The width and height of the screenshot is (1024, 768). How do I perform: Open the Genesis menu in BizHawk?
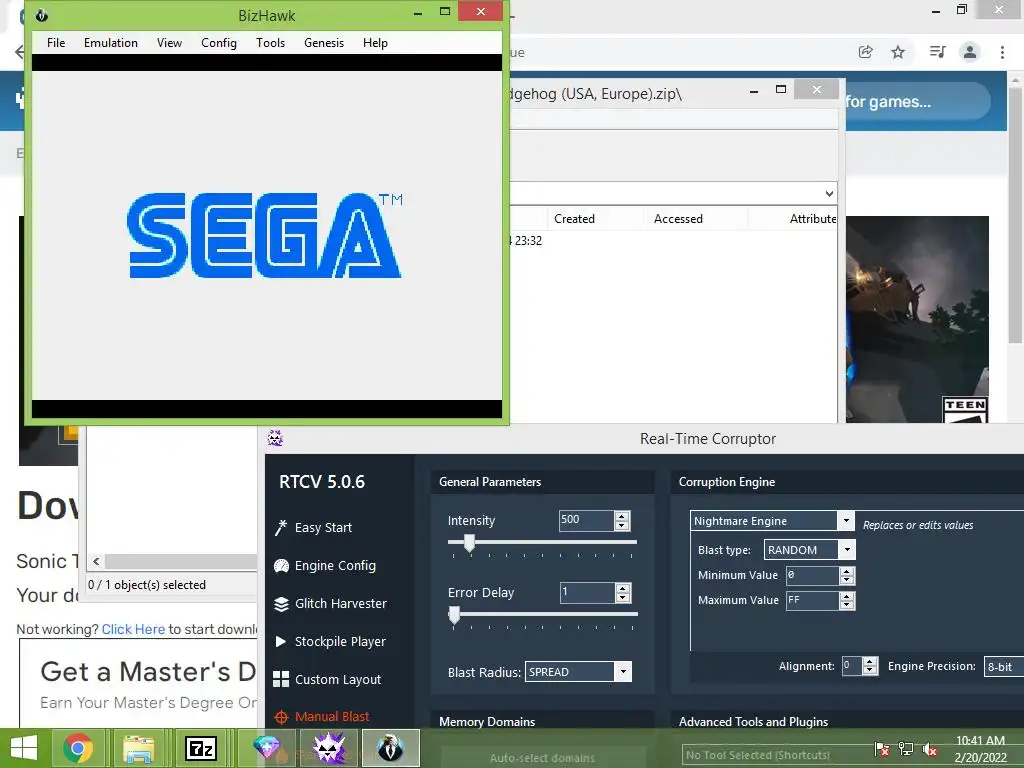324,43
